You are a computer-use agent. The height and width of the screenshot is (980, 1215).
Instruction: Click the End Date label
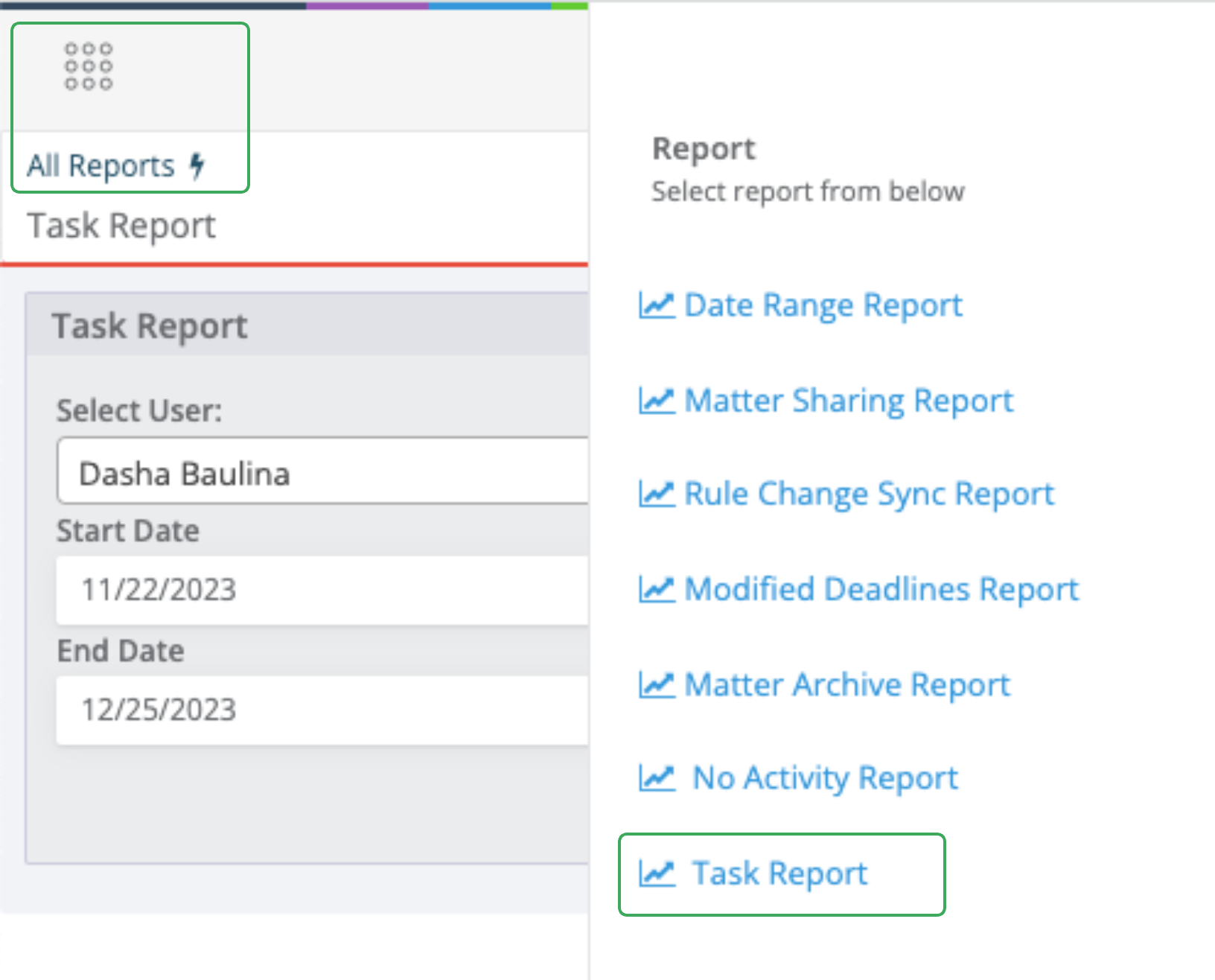[x=121, y=651]
